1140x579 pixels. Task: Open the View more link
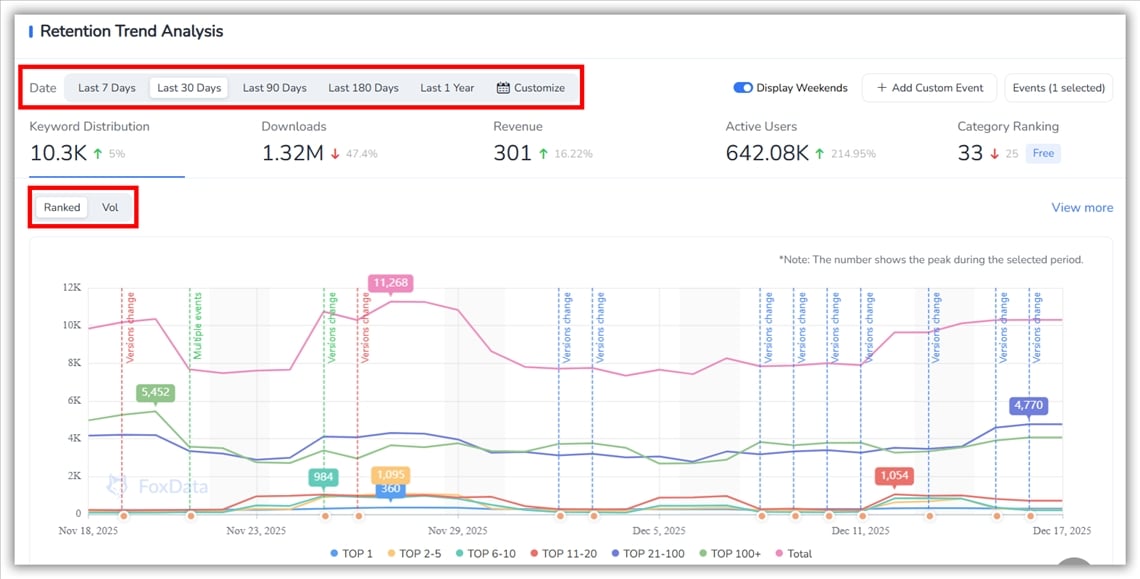click(x=1081, y=208)
